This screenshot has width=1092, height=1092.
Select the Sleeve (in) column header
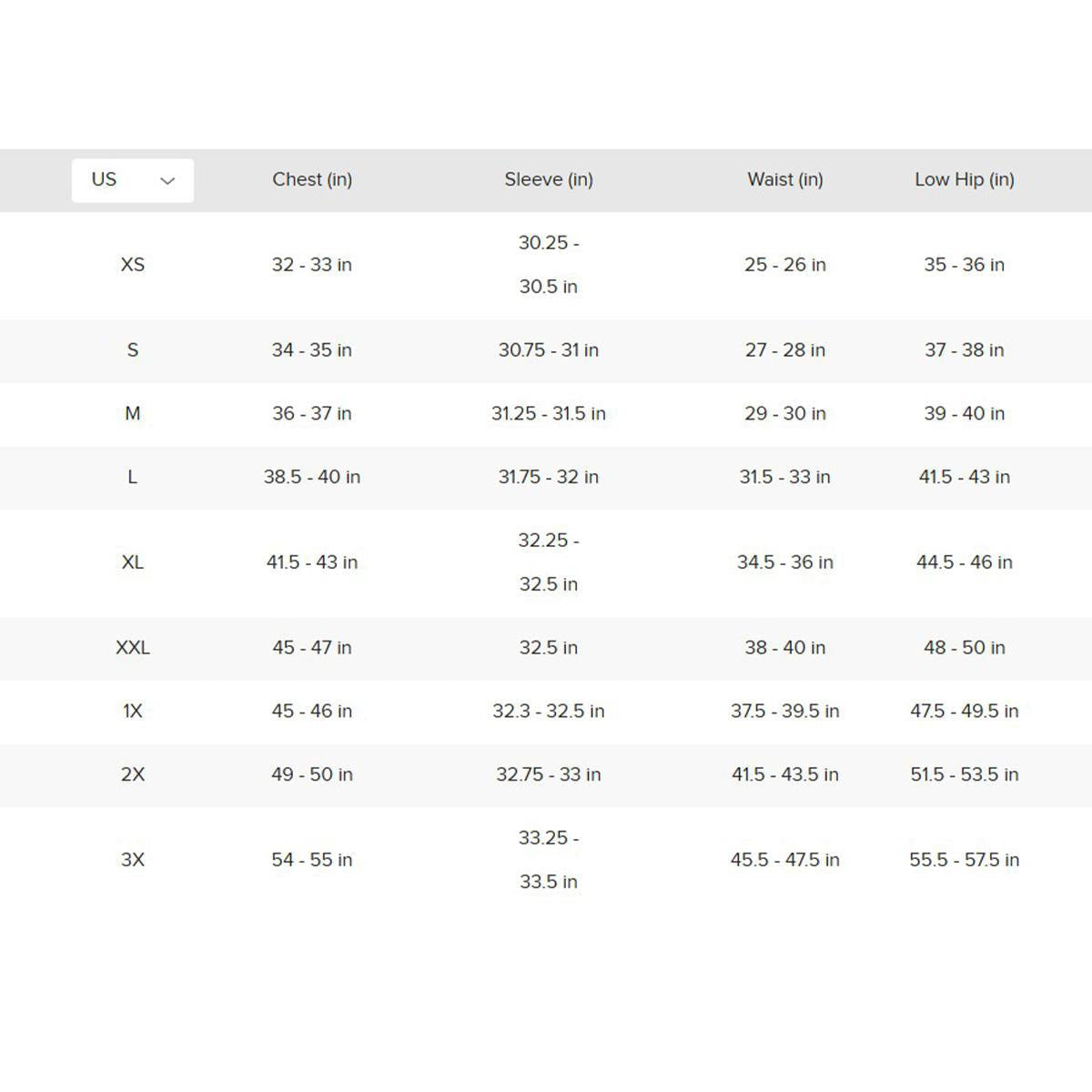pos(549,179)
